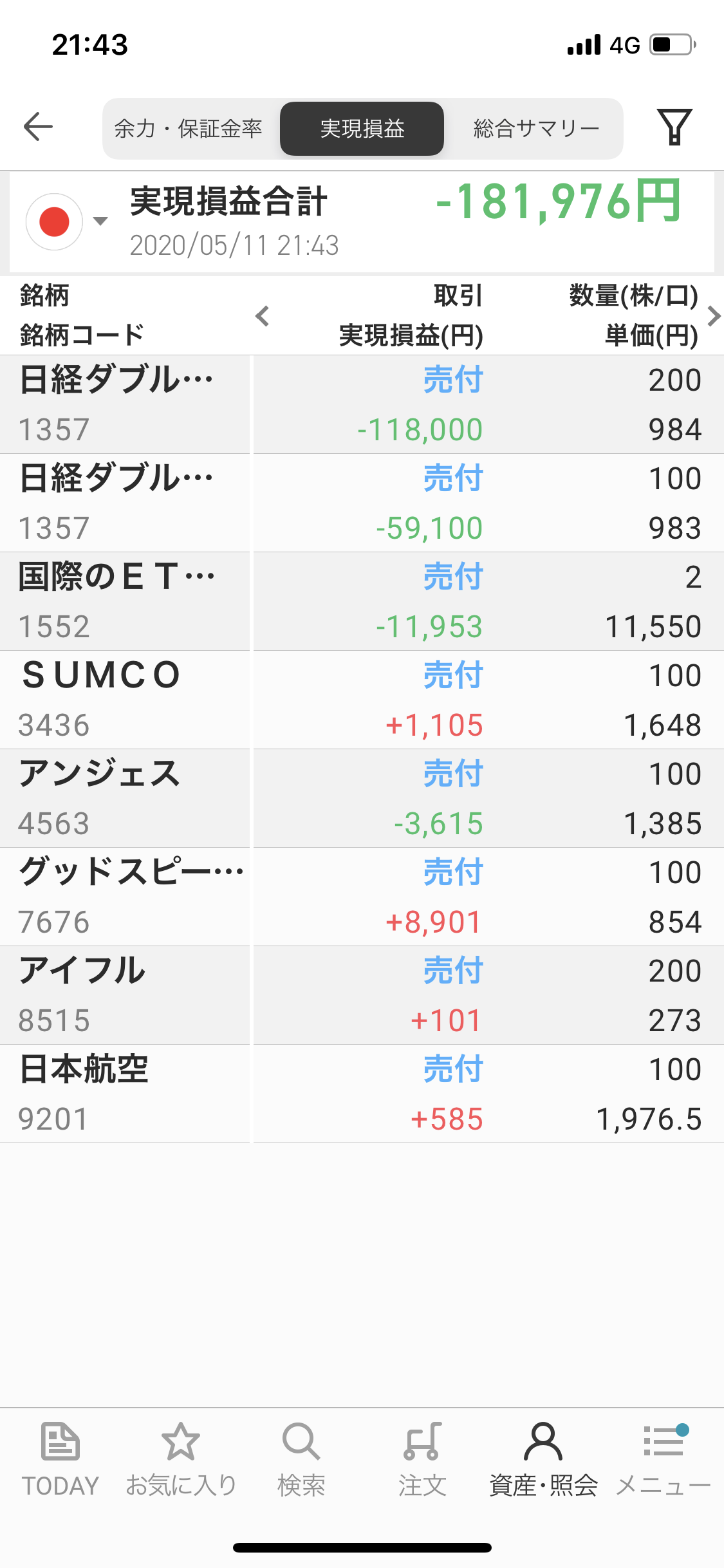Switch to 余力・保証金率 tab
Image resolution: width=724 pixels, height=1568 pixels.
(189, 129)
